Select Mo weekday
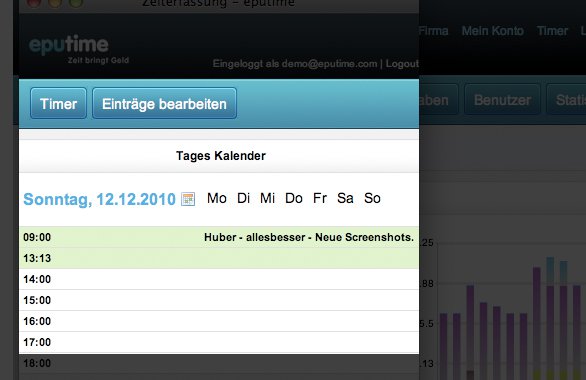Viewport: 586px width, 380px height. tap(217, 198)
